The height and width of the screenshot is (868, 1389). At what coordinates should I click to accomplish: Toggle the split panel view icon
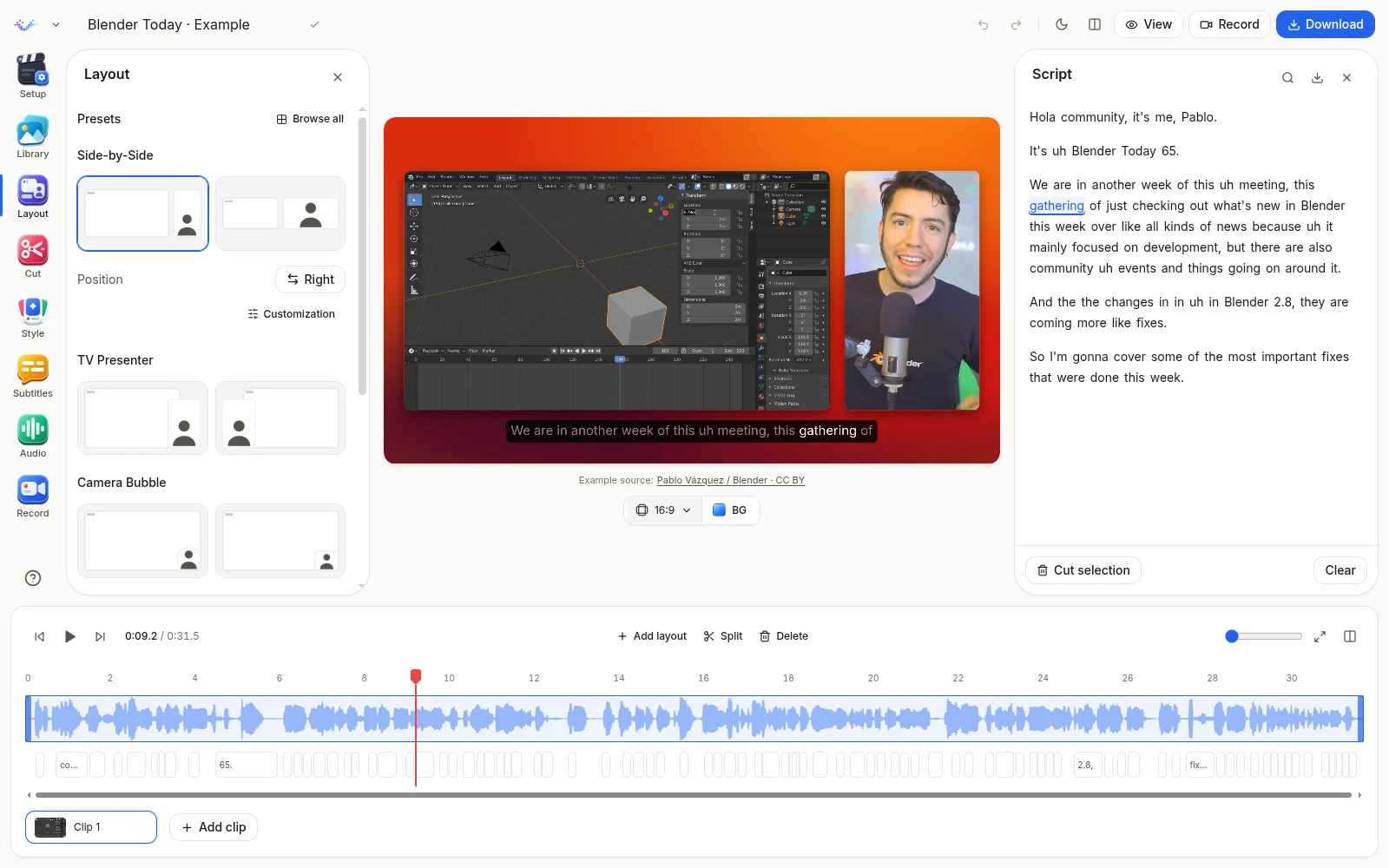coord(1095,24)
